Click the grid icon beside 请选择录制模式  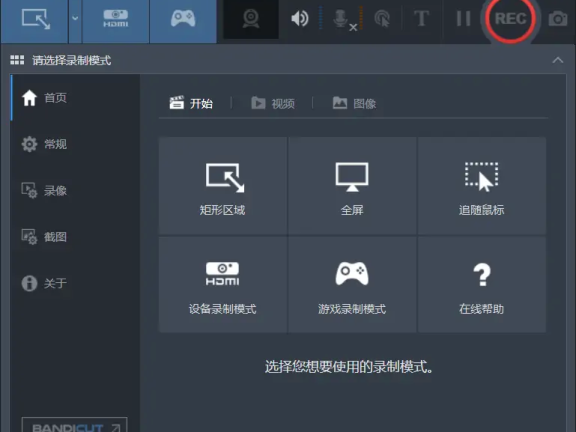(x=17, y=60)
